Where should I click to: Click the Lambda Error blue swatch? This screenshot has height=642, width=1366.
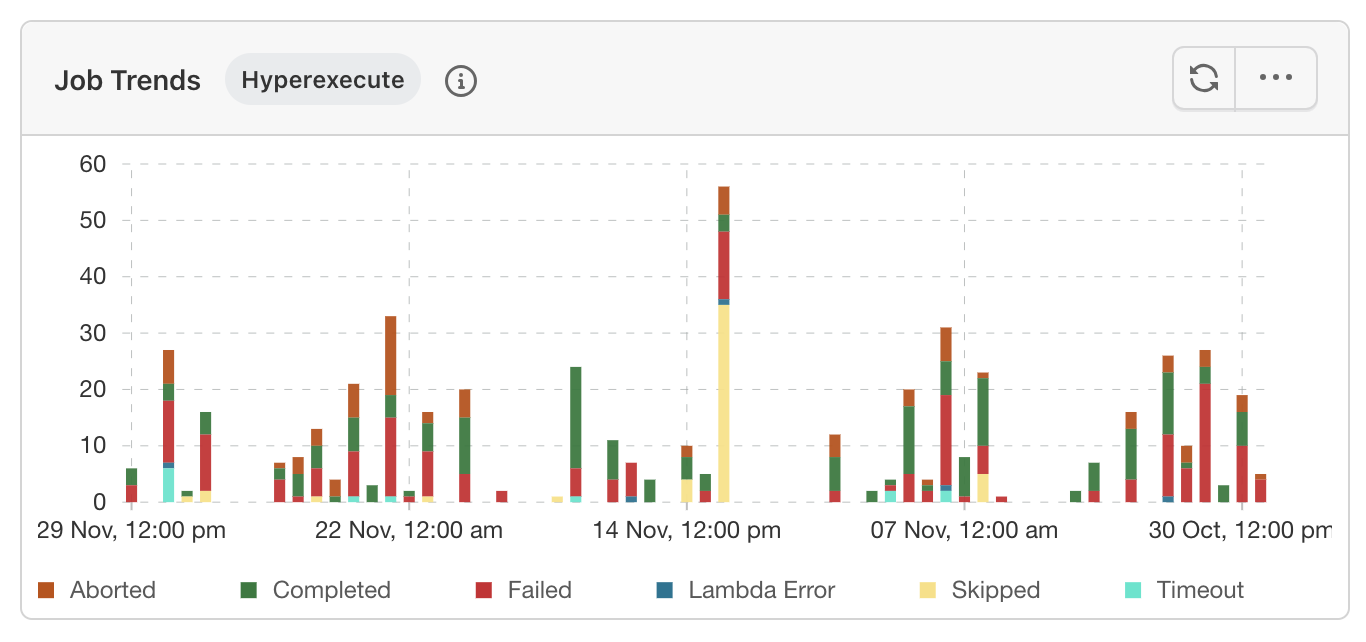[x=665, y=590]
